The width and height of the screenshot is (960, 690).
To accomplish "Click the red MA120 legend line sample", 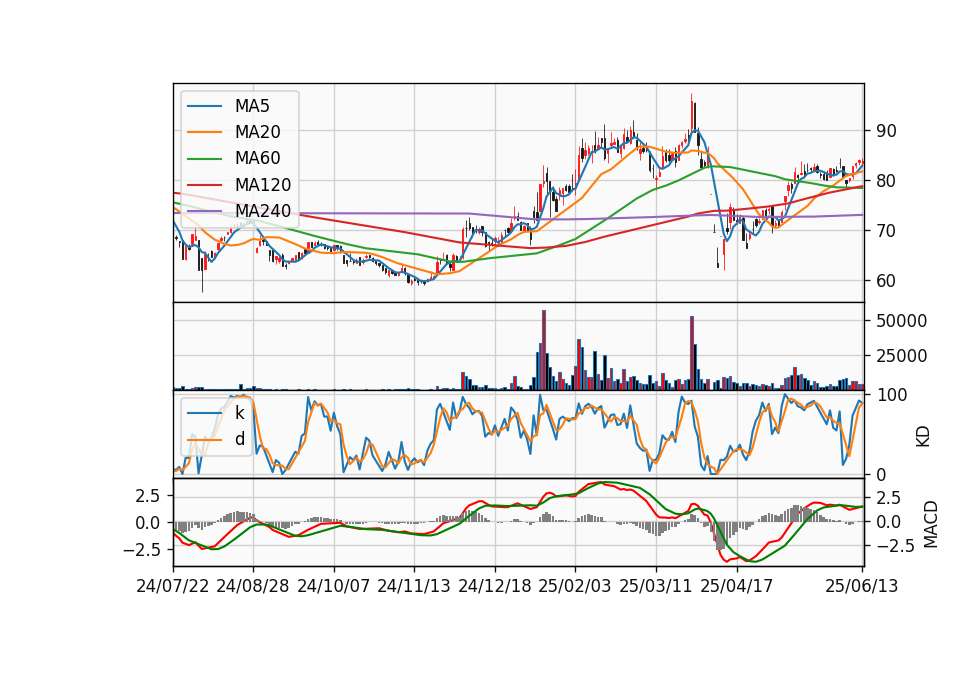I will click(204, 185).
